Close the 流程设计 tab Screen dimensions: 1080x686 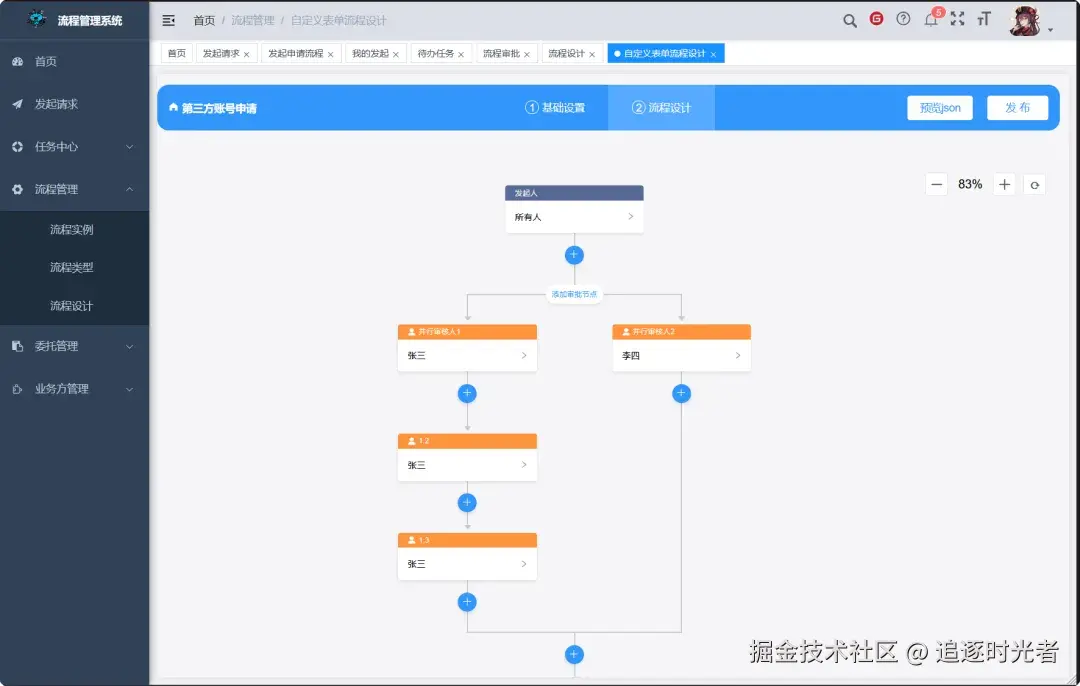[x=592, y=54]
